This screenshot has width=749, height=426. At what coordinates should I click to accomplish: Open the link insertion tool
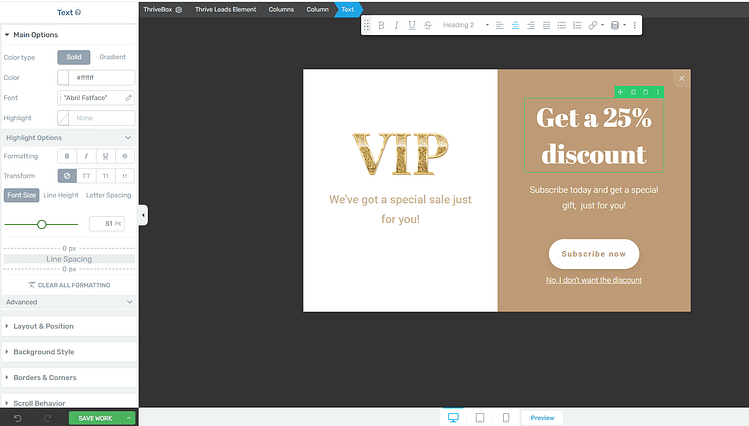[593, 25]
